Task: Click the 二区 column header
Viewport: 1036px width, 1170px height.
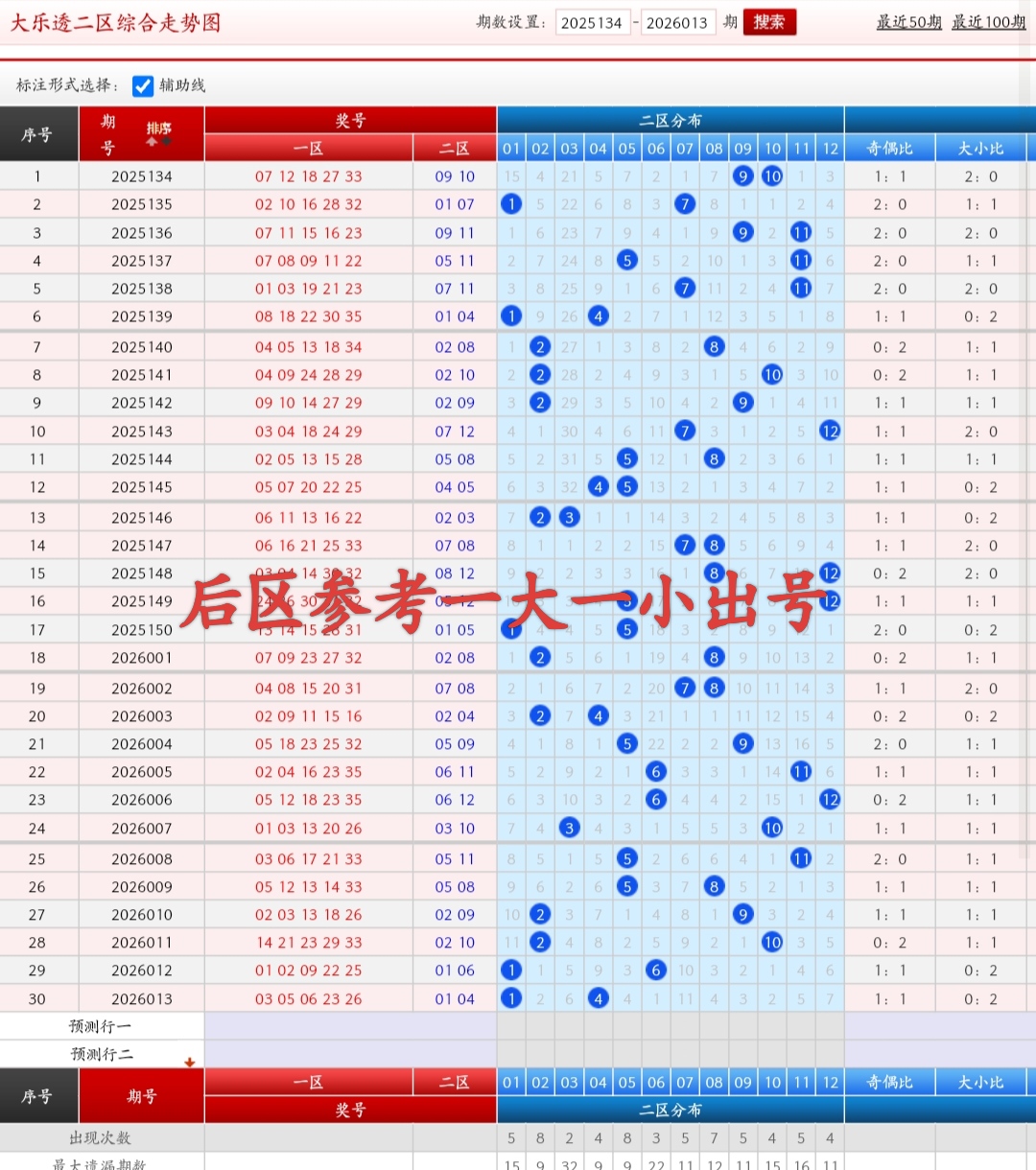Action: click(455, 149)
